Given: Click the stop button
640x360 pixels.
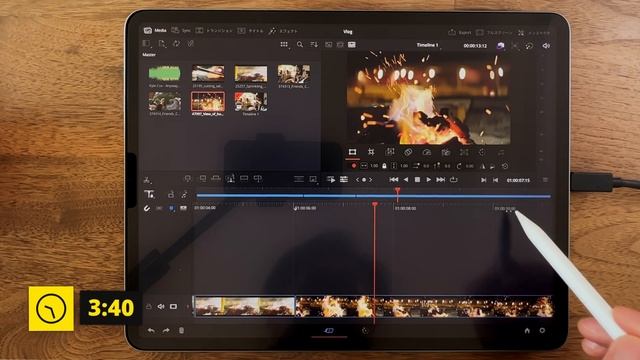Looking at the screenshot, I should (x=417, y=180).
